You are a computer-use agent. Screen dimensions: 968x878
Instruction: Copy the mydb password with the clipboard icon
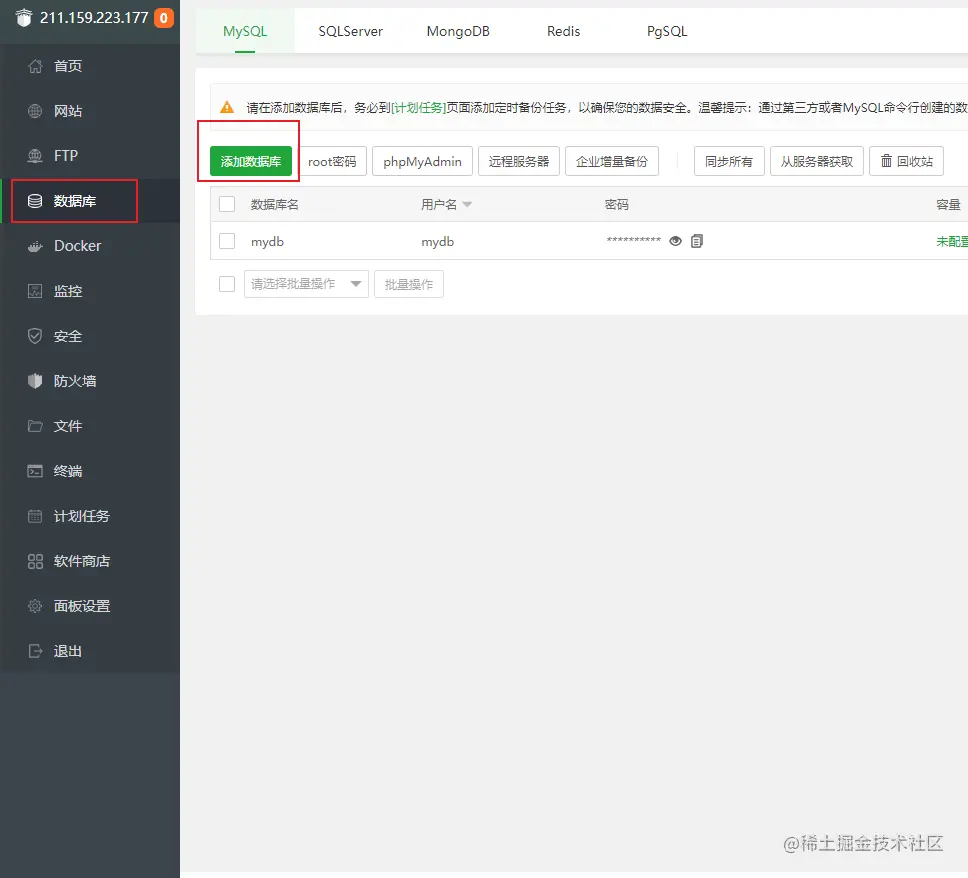(x=697, y=241)
